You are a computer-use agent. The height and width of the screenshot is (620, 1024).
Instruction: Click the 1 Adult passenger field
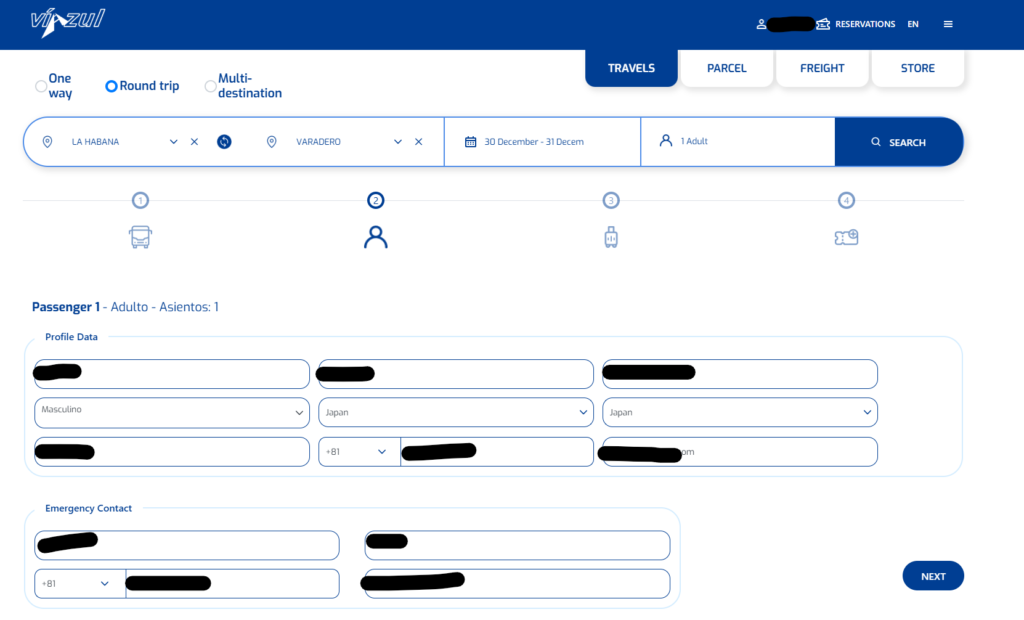coord(737,142)
